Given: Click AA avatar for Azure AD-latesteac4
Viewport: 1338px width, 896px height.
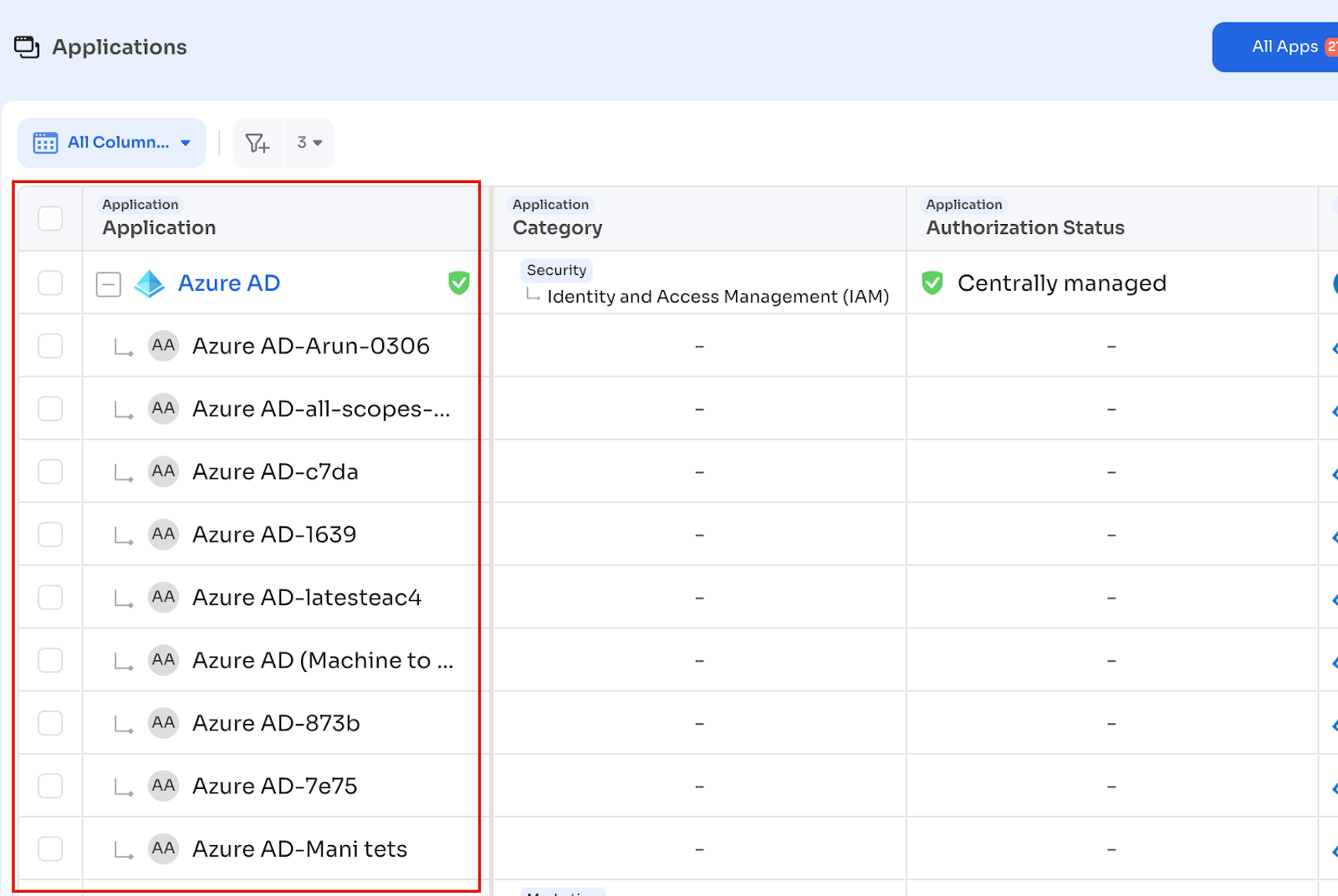Looking at the screenshot, I should (x=164, y=598).
